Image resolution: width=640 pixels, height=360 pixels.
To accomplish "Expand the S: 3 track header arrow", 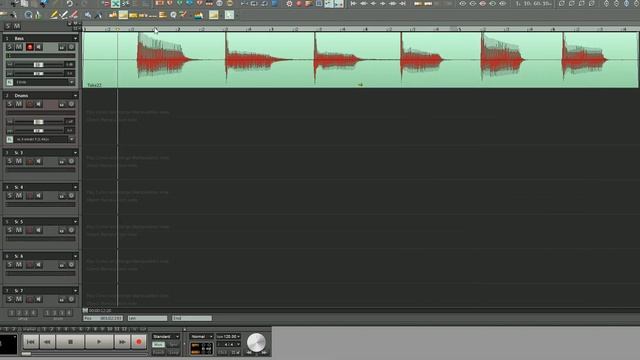I will point(75,153).
